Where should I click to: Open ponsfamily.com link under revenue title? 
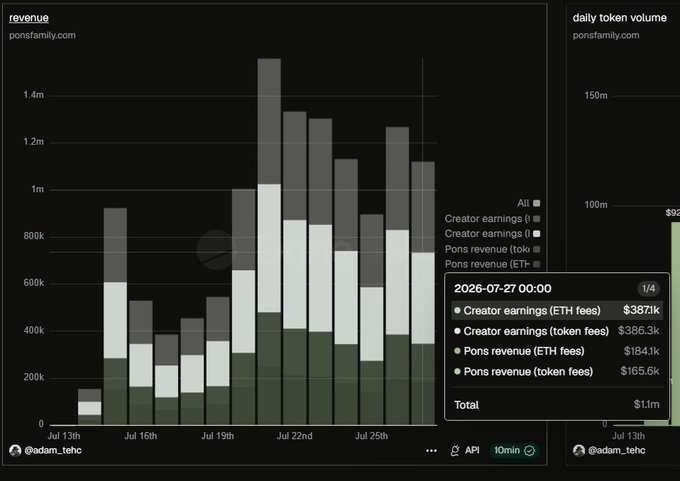coord(42,35)
